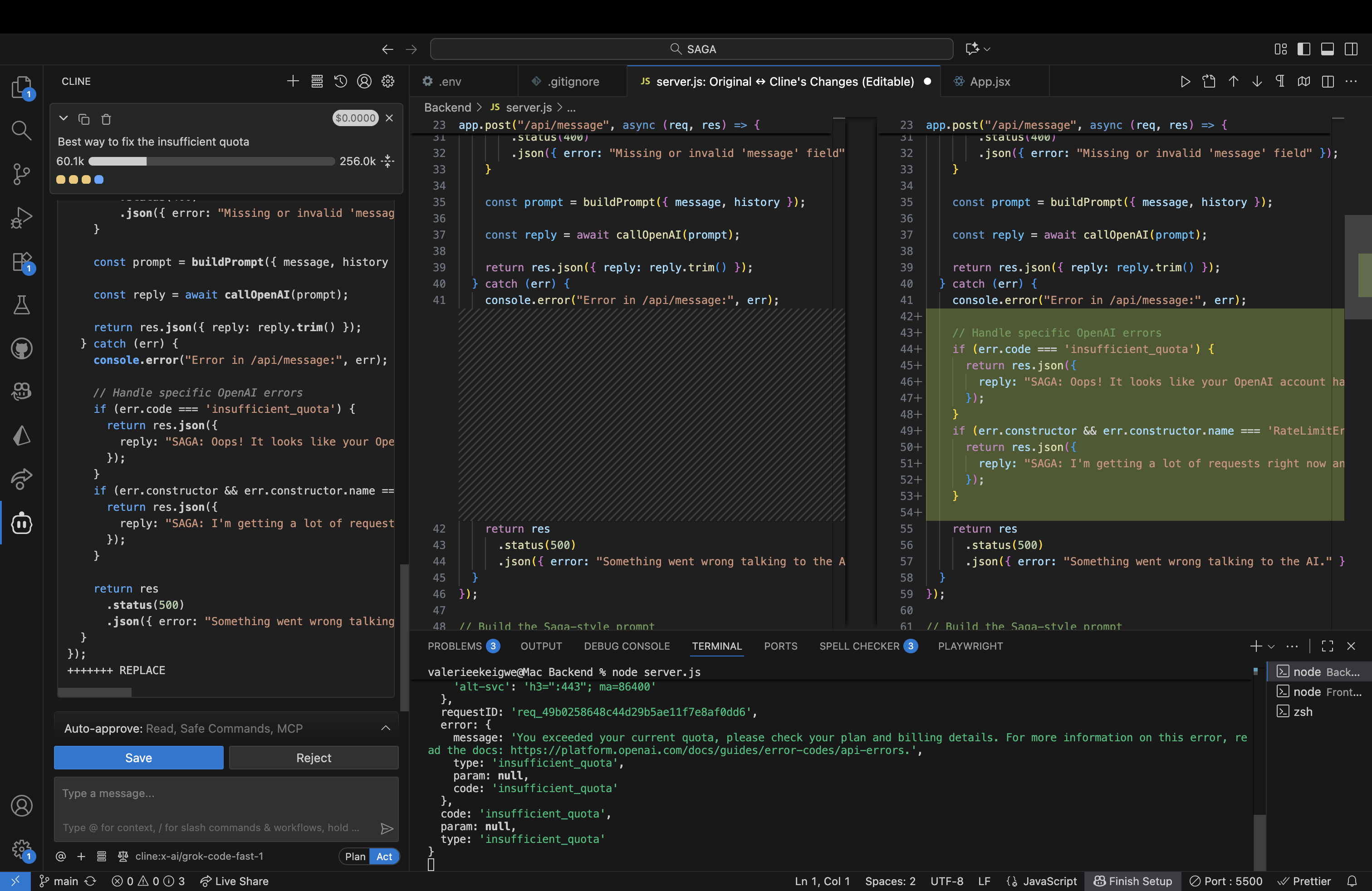Open new terminal profile dropdown arrow
Viewport: 1372px width, 891px height.
pyautogui.click(x=1271, y=646)
